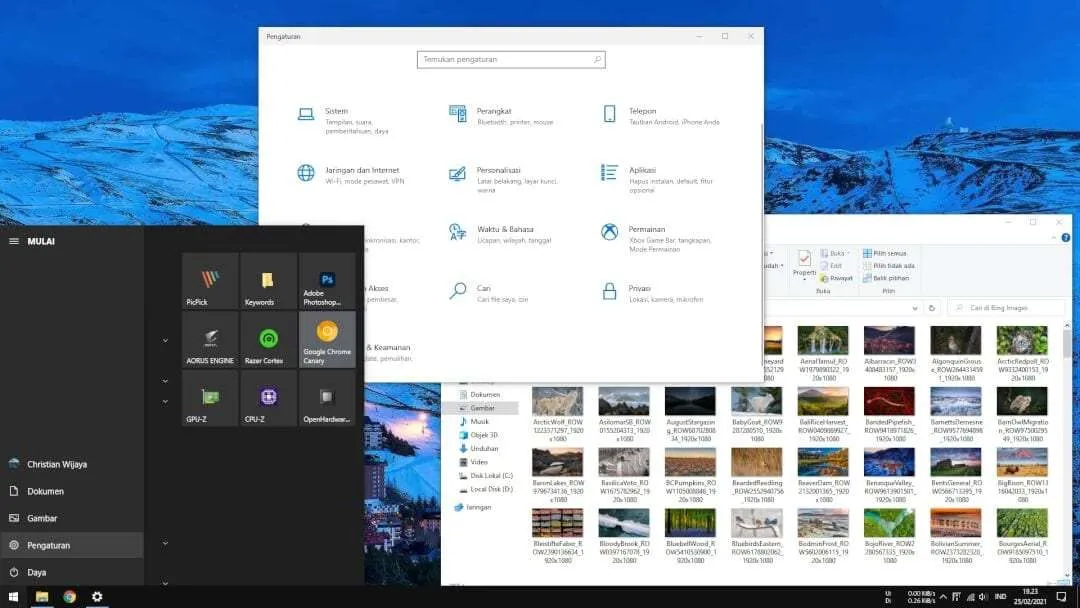Launch Keywords tile in Start menu
1080x608 pixels.
point(269,281)
